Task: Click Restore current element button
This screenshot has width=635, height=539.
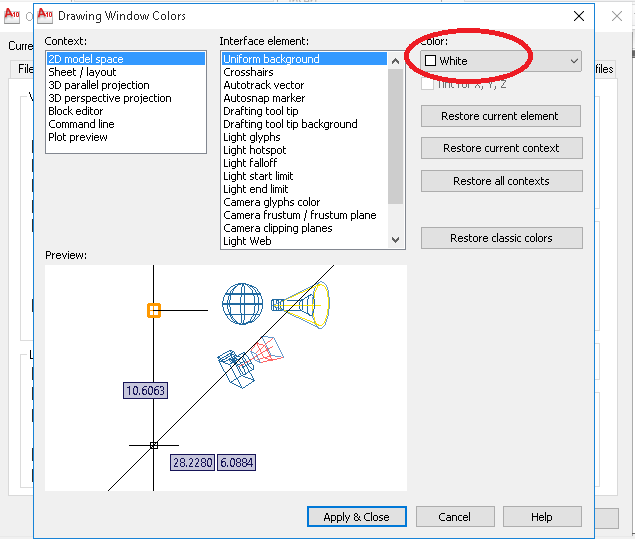Action: point(501,116)
